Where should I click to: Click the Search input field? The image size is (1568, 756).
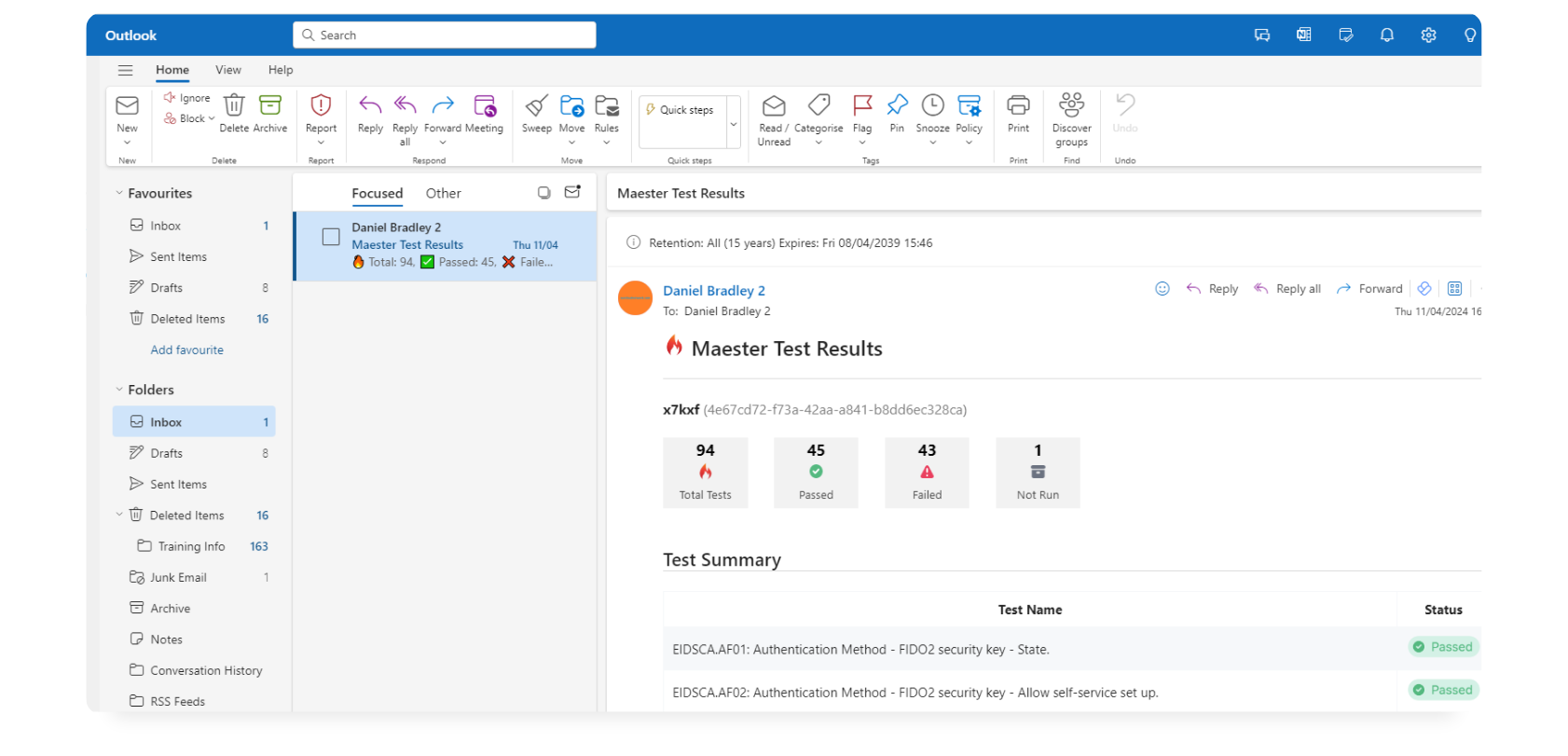pyautogui.click(x=445, y=35)
